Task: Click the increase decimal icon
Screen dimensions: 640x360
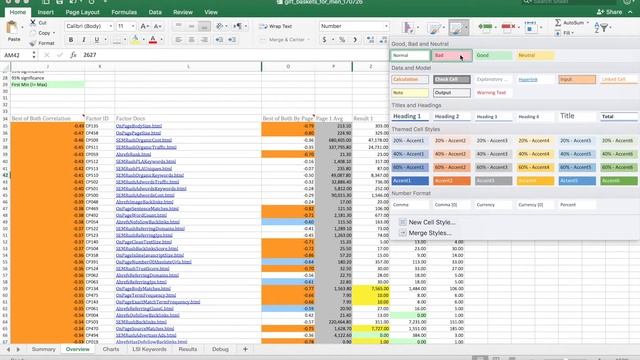Action: coord(370,40)
